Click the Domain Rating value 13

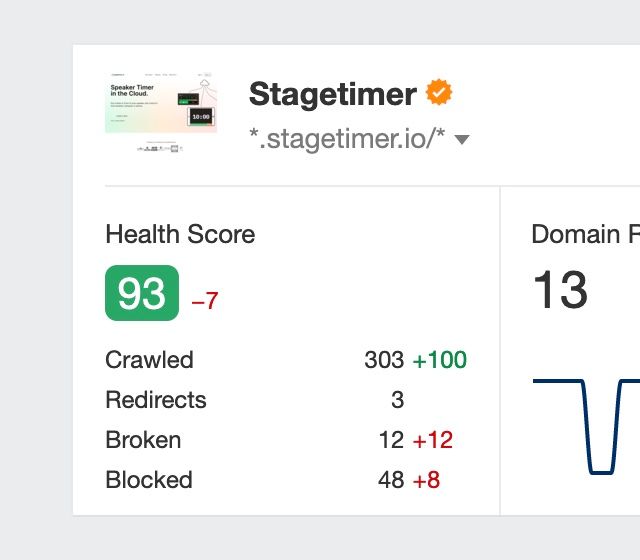point(560,292)
